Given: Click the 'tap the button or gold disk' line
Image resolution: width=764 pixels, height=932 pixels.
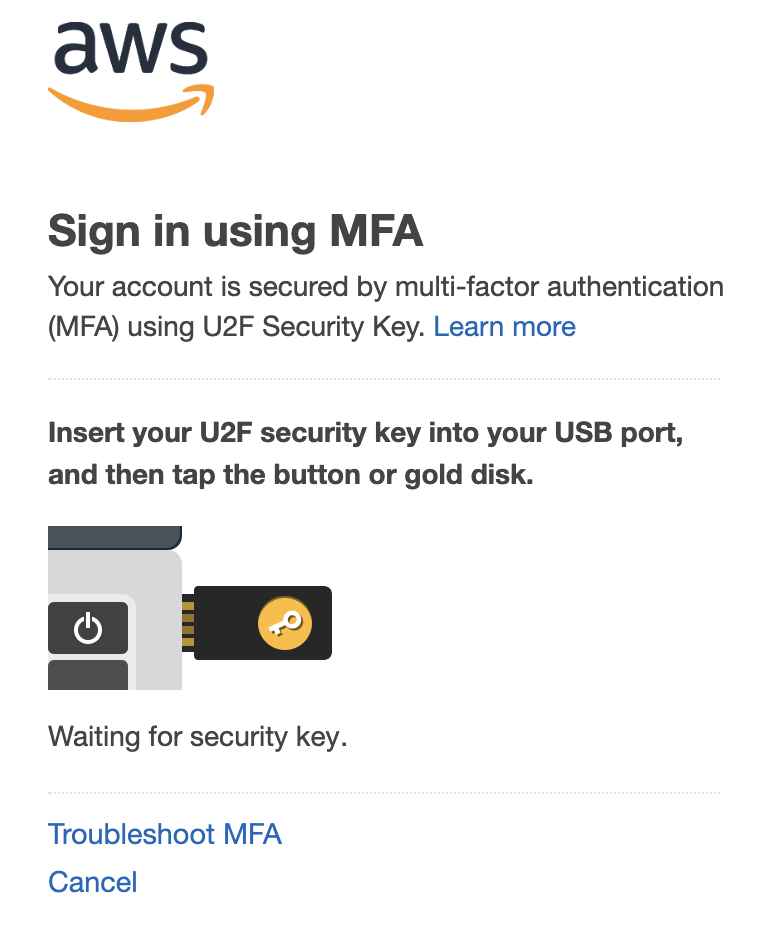Looking at the screenshot, I should click(290, 475).
